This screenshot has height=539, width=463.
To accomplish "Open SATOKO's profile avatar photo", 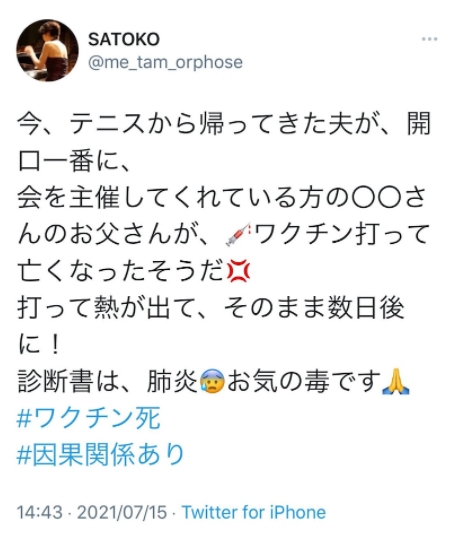I will pos(47,50).
